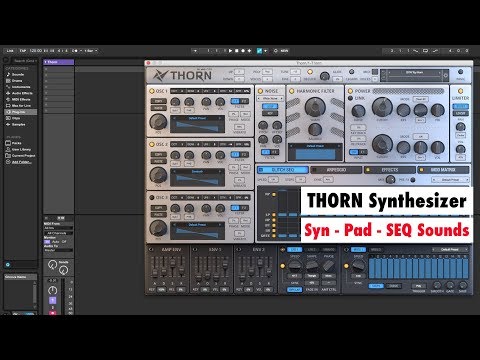Click the blue preview button below the browser
Image resolution: width=480 pixels, height=360 pixels.
tap(8, 265)
